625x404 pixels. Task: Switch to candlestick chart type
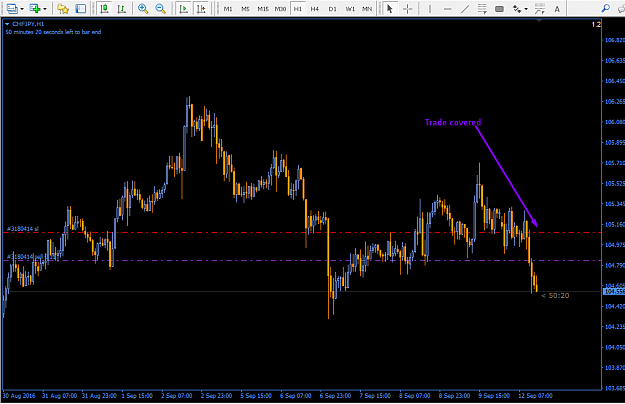[x=104, y=8]
